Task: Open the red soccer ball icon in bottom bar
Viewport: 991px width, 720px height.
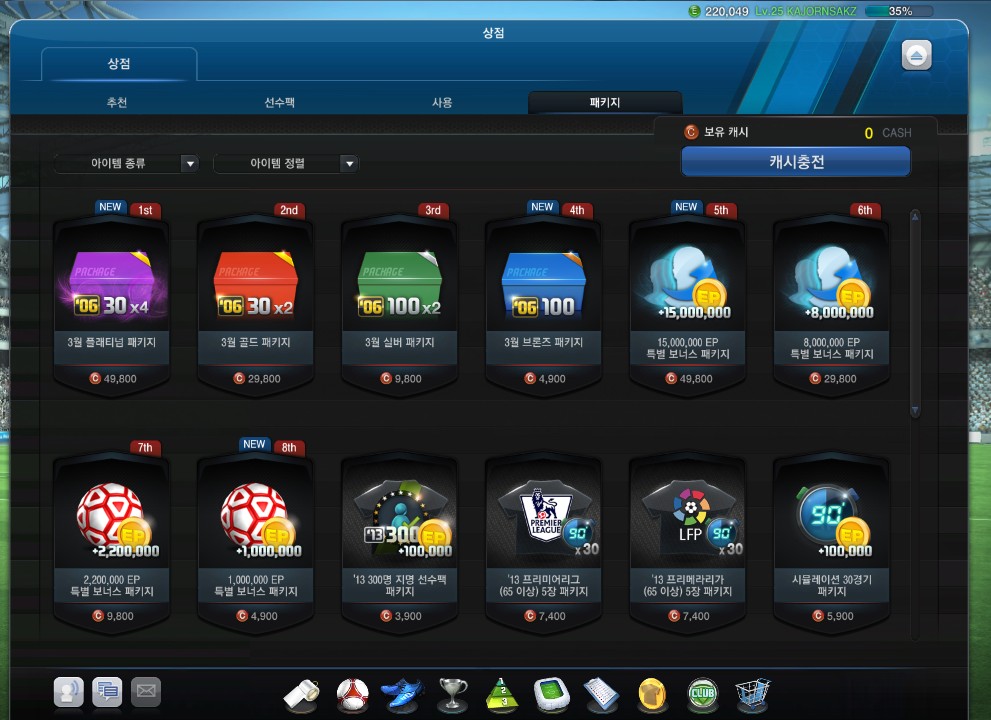Action: (x=352, y=694)
